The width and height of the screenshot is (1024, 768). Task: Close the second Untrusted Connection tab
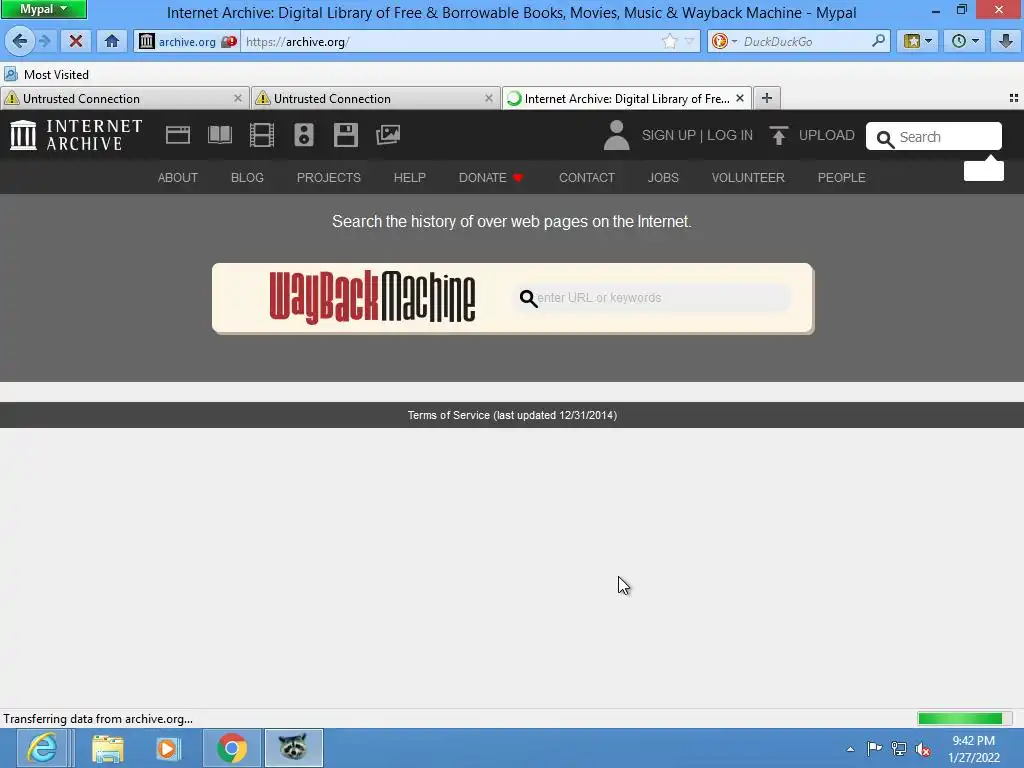pyautogui.click(x=488, y=98)
